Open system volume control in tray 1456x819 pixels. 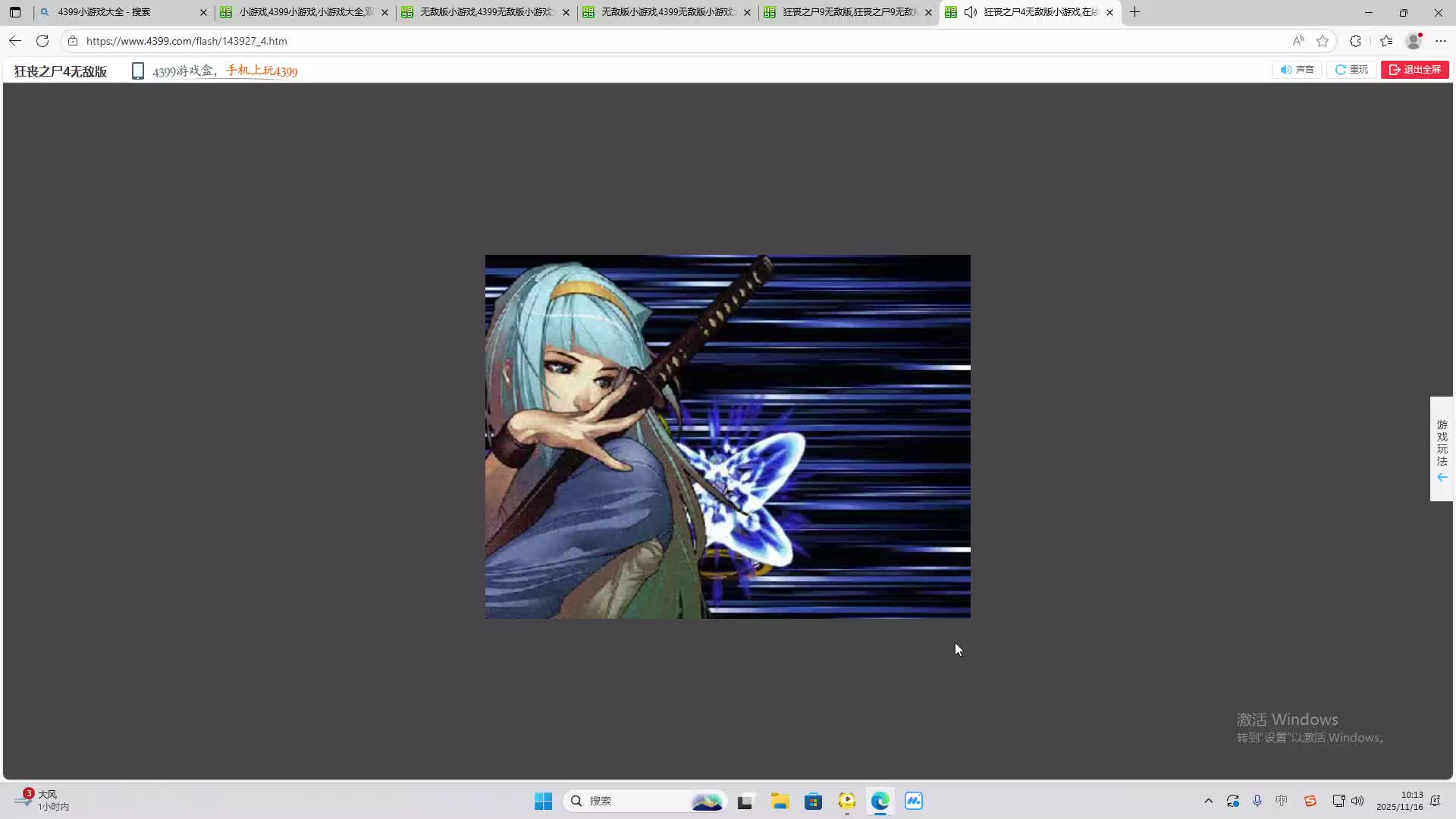(x=1357, y=801)
